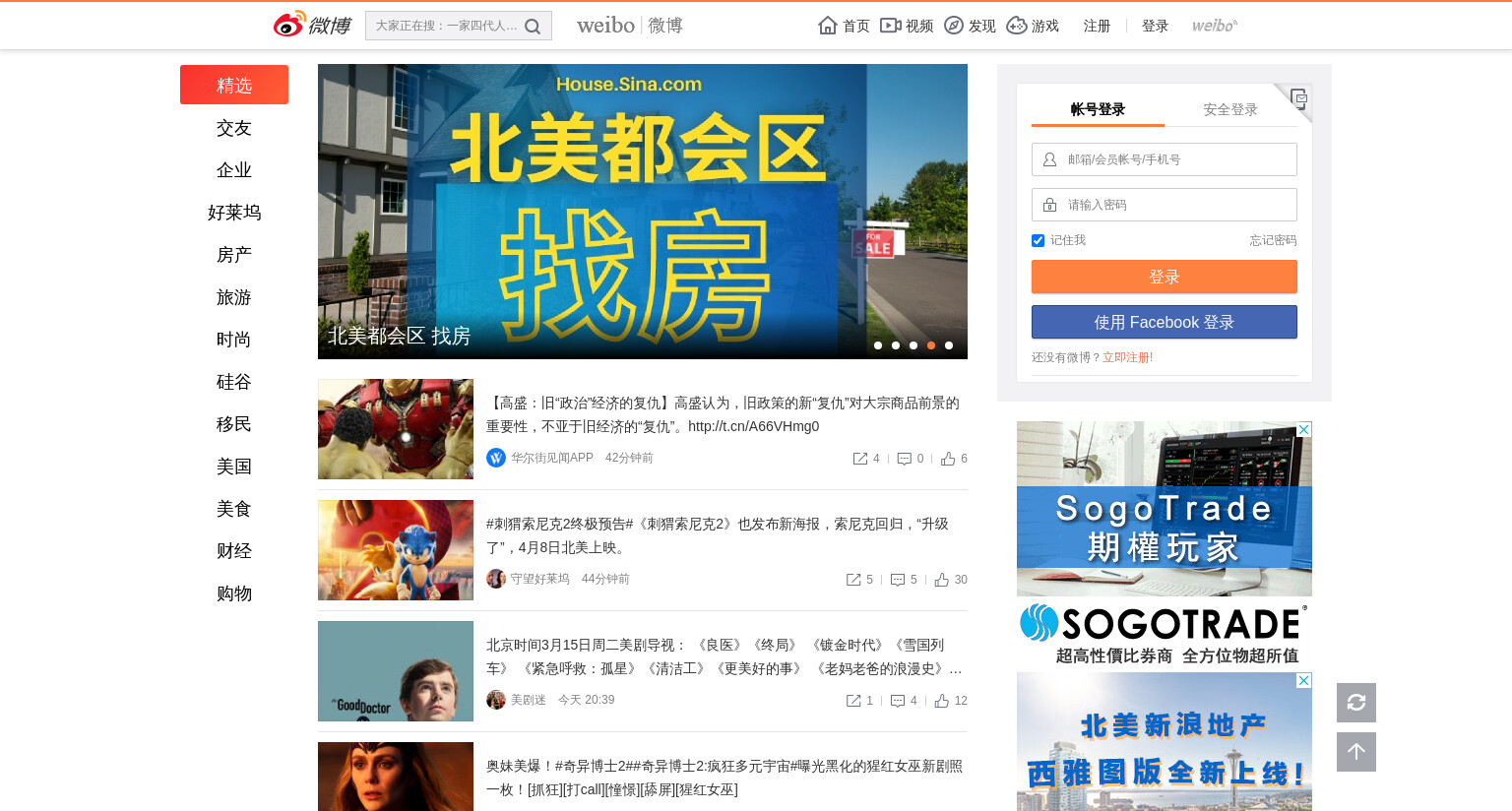Click 登录 in top navigation

1155,26
